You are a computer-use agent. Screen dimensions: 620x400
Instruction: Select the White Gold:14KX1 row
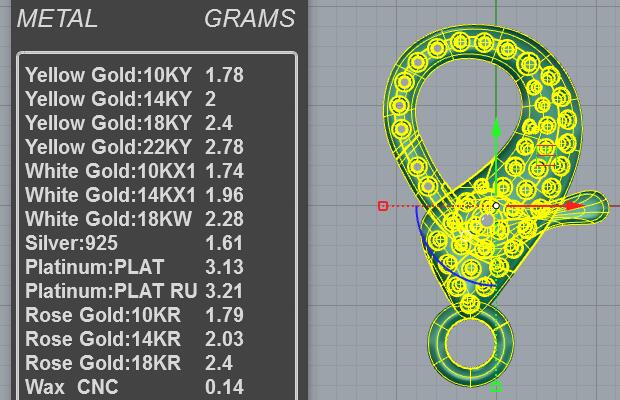tap(134, 195)
